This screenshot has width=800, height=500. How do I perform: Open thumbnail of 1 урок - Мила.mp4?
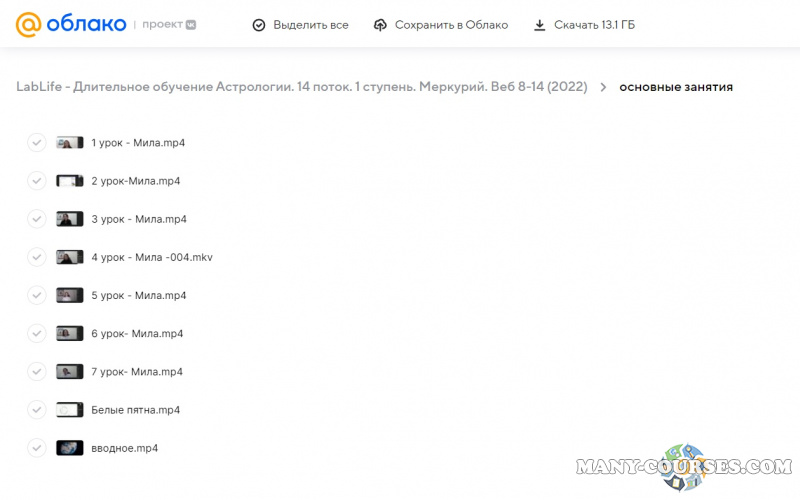pos(69,143)
